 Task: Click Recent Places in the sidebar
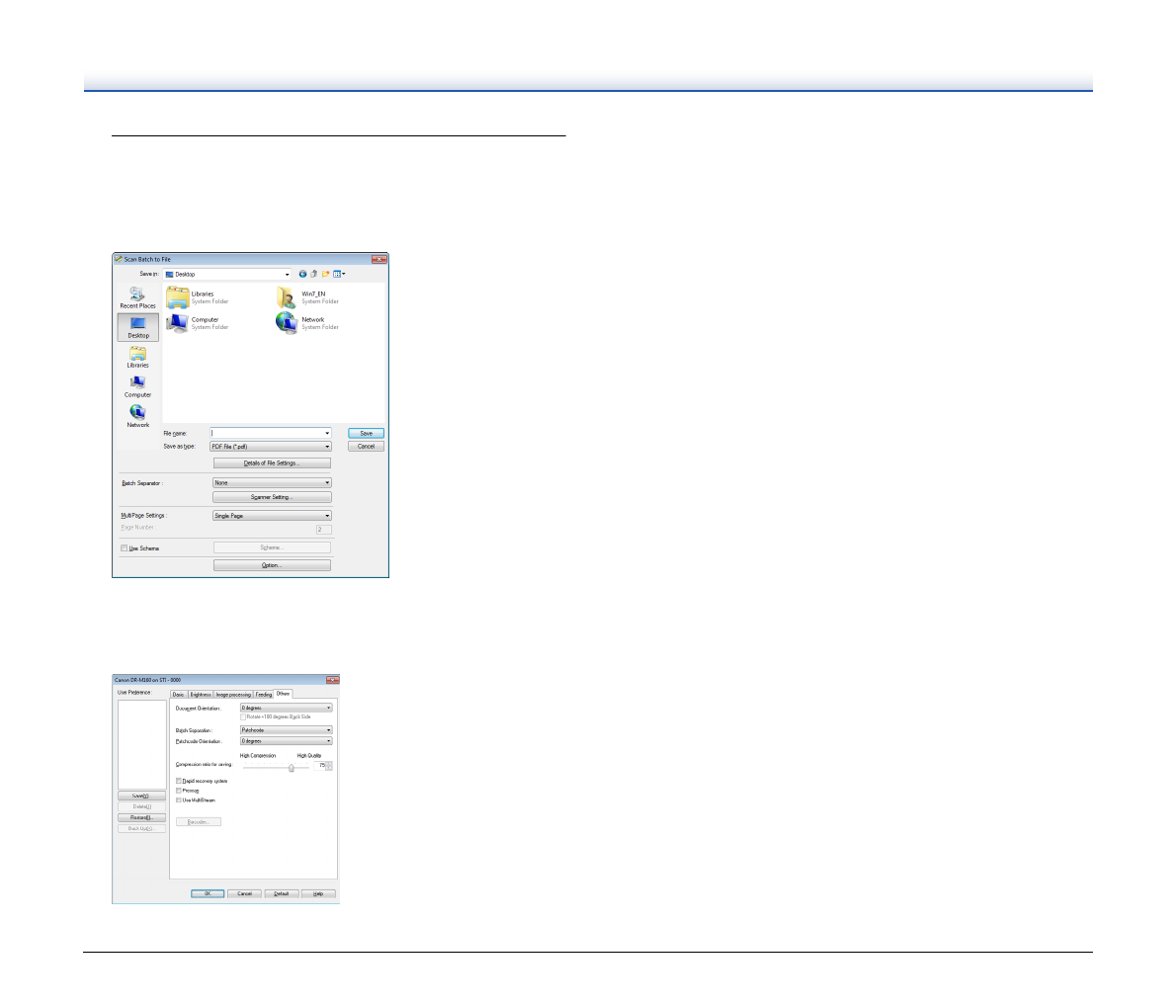click(137, 296)
